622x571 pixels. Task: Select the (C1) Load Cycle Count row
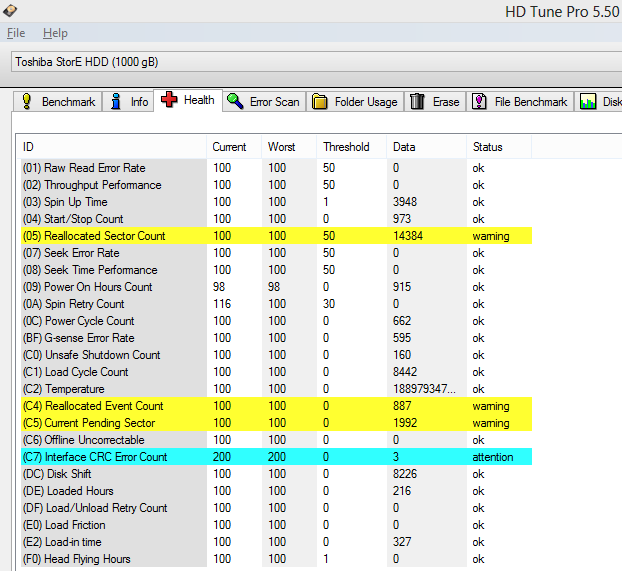(x=276, y=372)
